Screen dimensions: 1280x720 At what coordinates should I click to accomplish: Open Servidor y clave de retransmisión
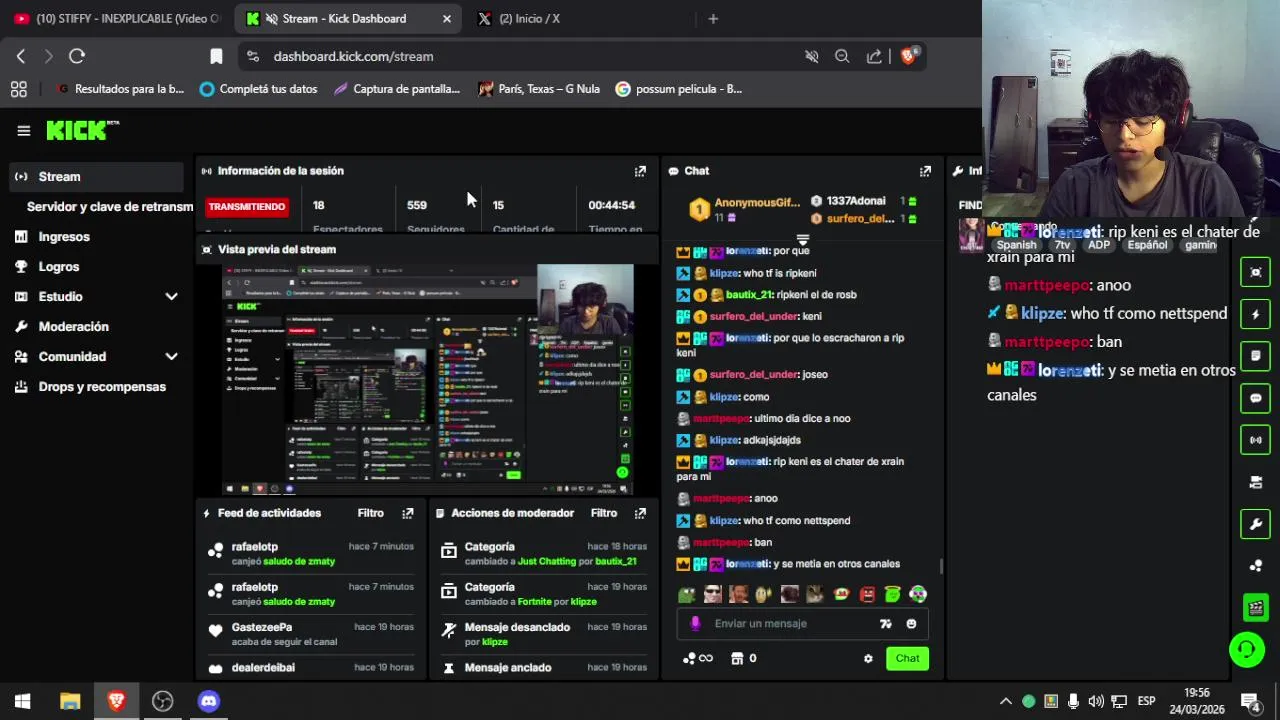(x=110, y=207)
